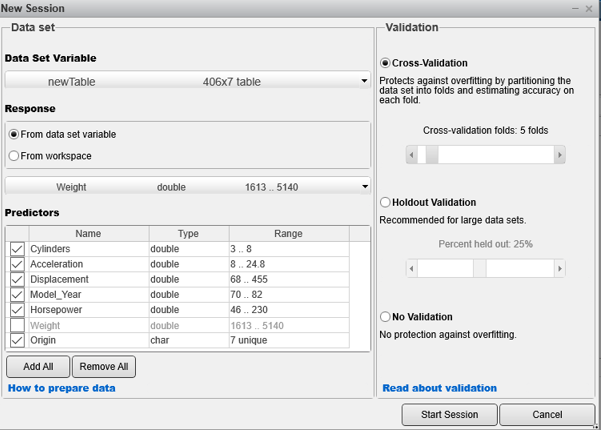The width and height of the screenshot is (602, 430).
Task: Uncheck the Horsepower predictor checkbox
Action: [17, 310]
